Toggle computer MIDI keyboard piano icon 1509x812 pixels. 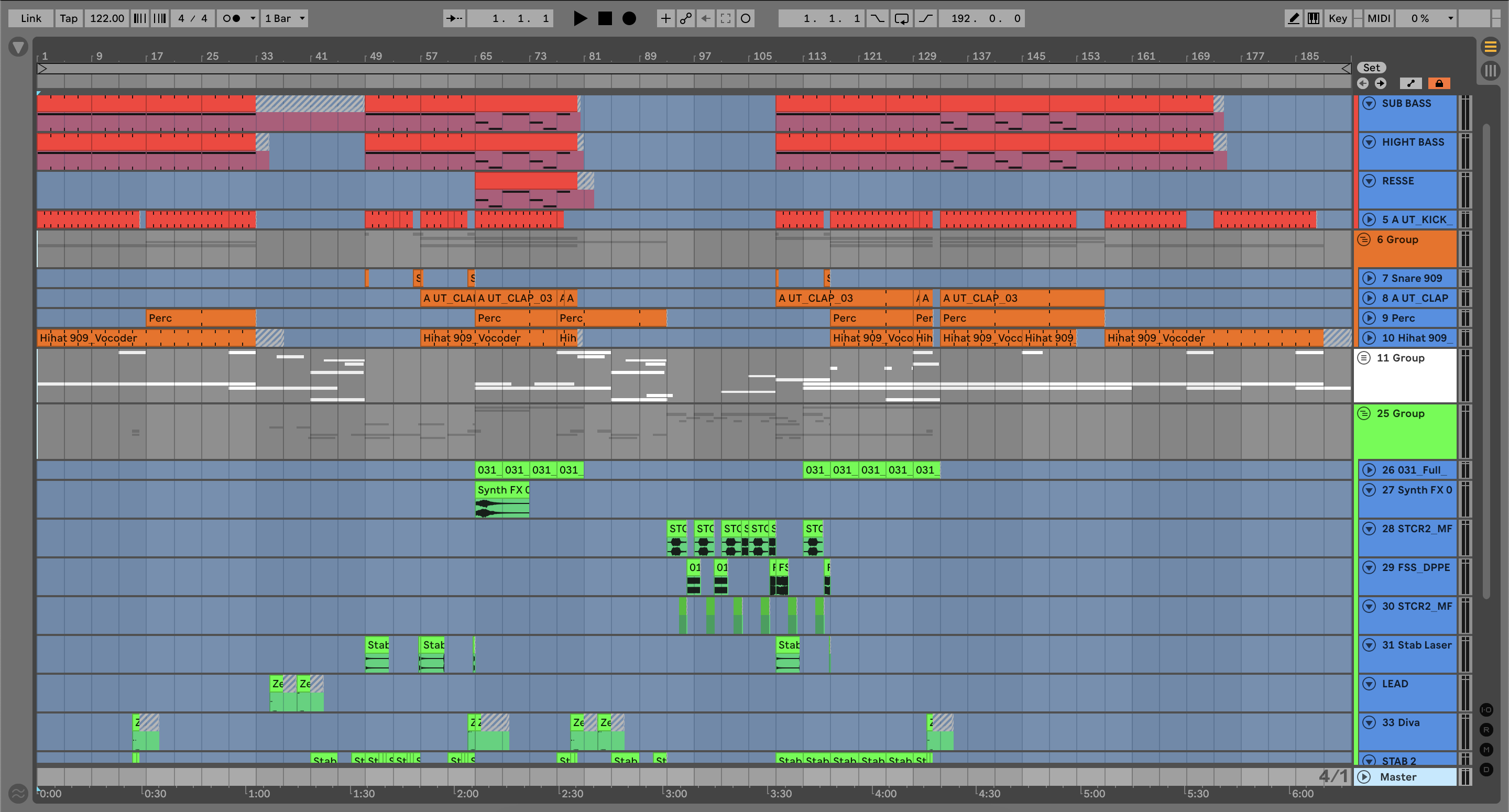(x=1314, y=18)
